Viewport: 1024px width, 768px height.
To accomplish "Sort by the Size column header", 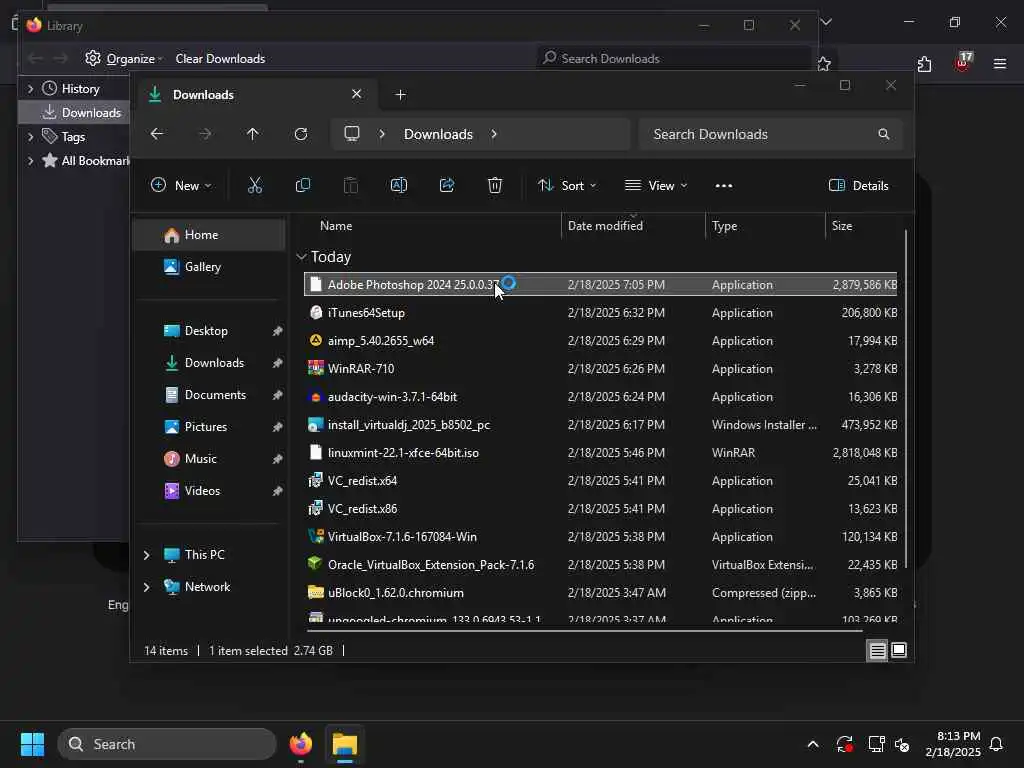I will [842, 226].
